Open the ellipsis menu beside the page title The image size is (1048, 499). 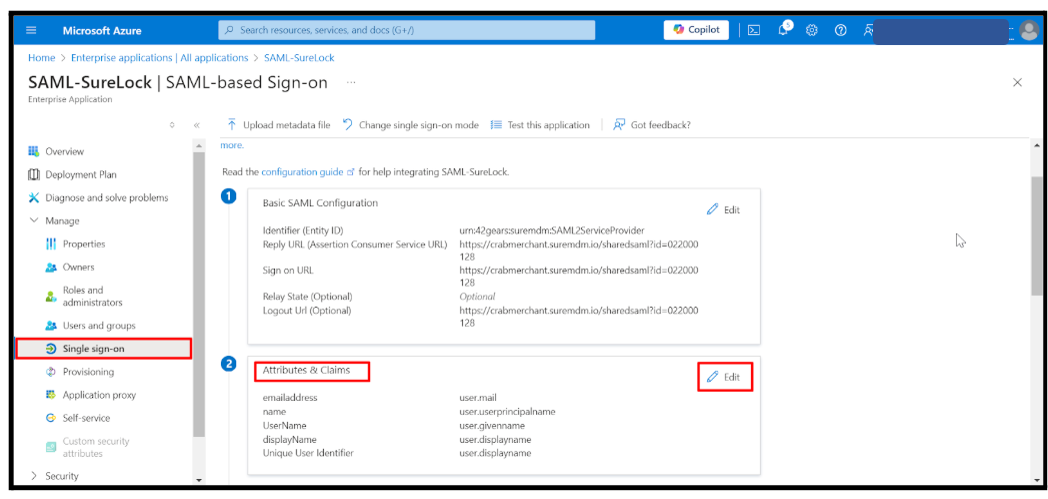coord(351,82)
